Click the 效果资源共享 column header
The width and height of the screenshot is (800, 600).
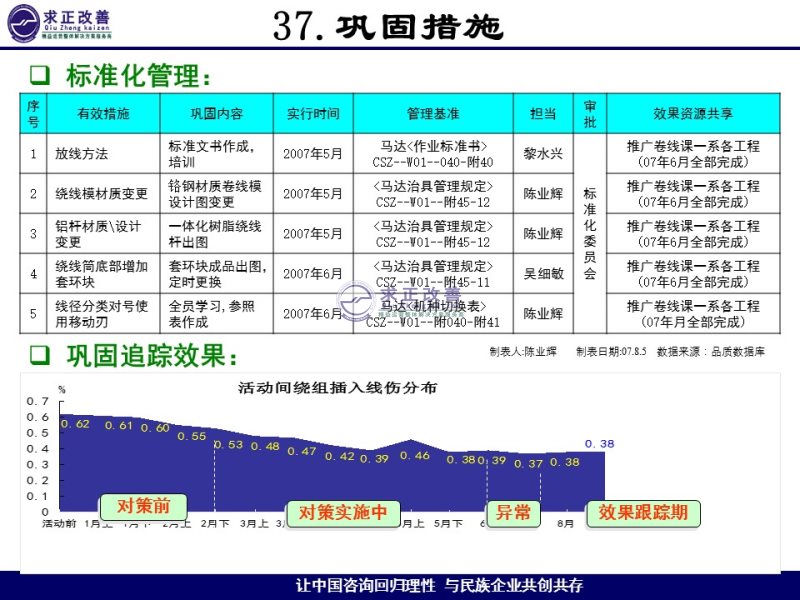(x=693, y=114)
